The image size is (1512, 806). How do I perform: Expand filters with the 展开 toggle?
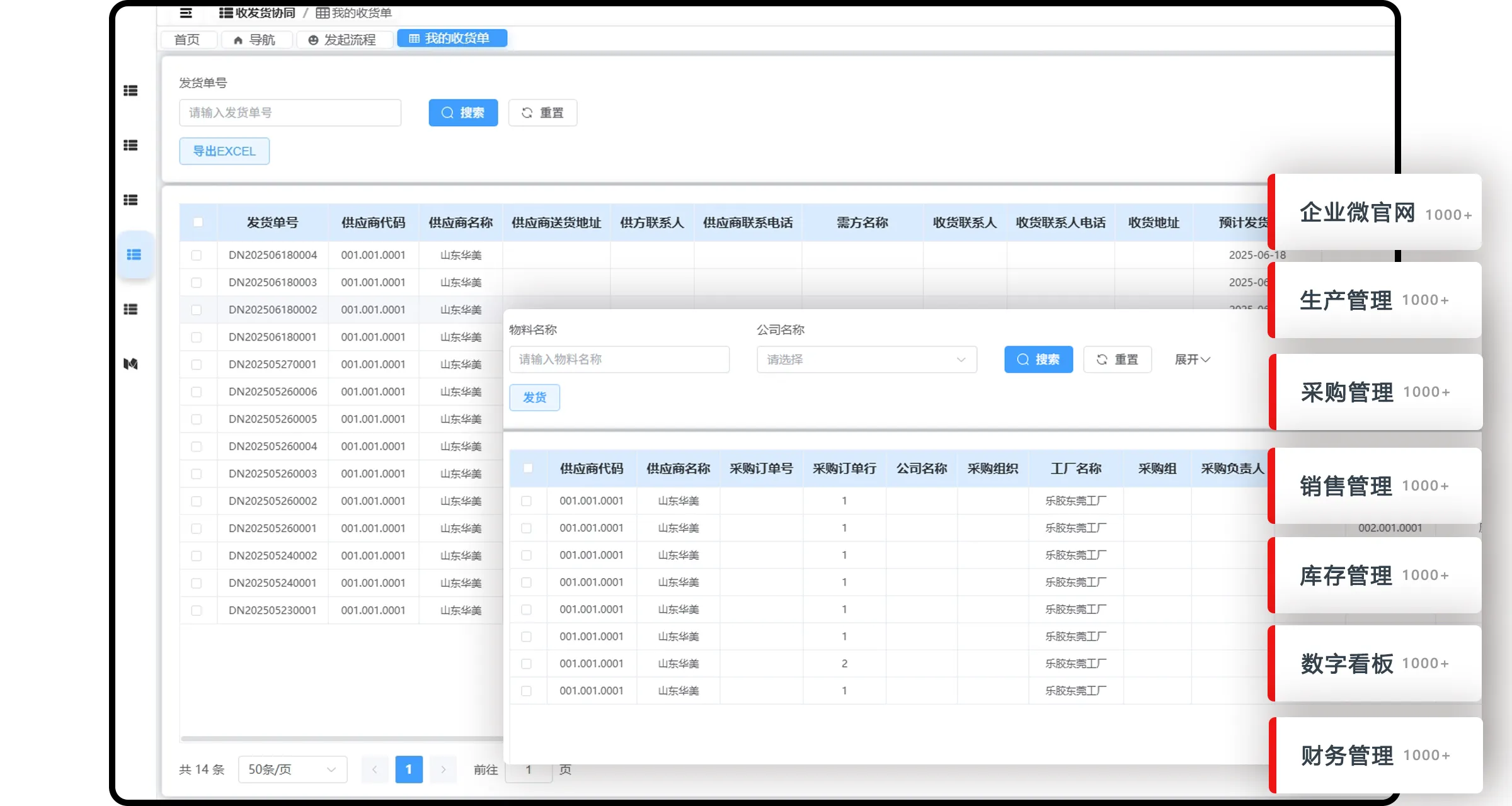click(x=1192, y=360)
